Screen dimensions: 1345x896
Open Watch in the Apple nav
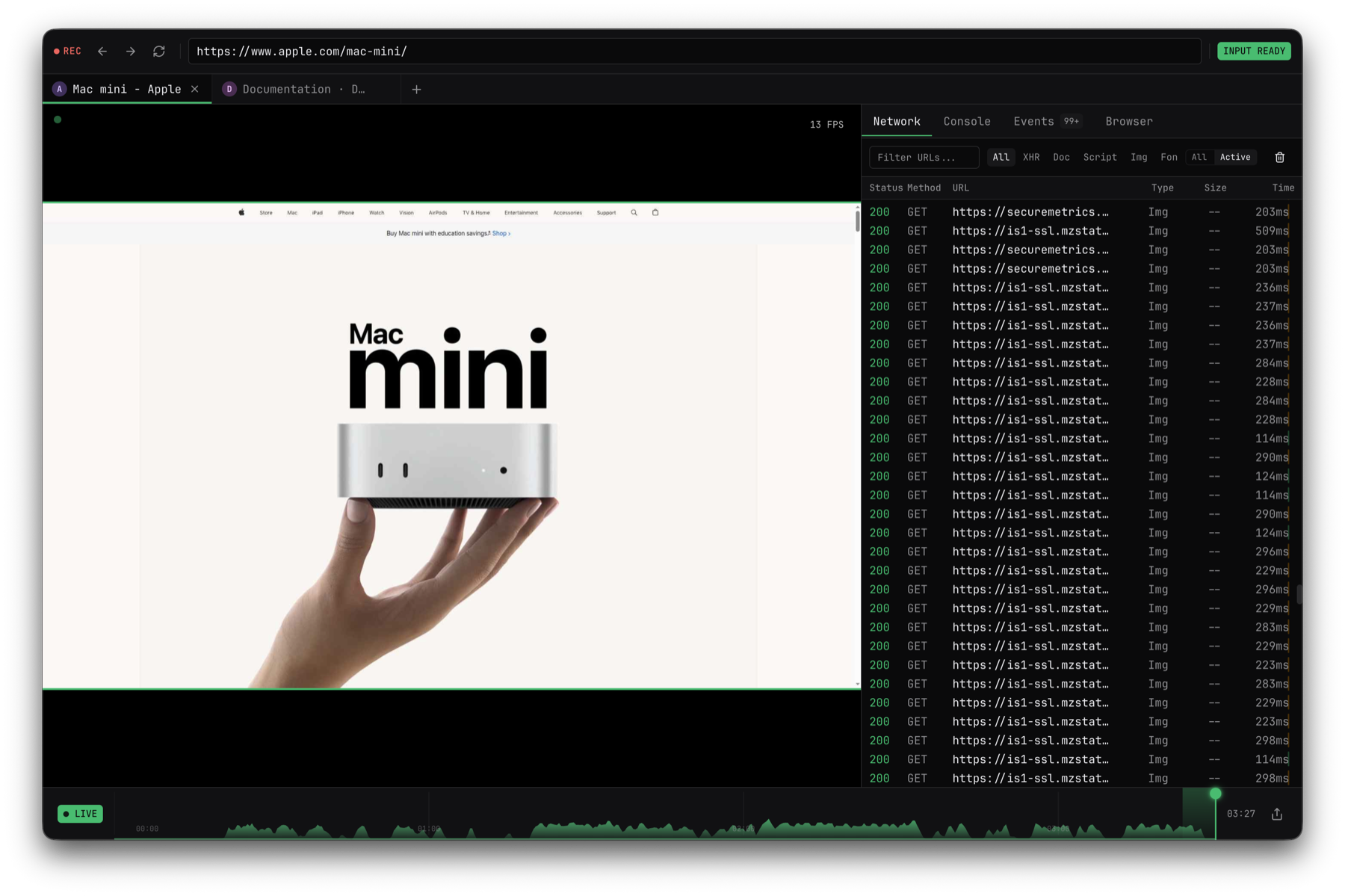tap(377, 212)
